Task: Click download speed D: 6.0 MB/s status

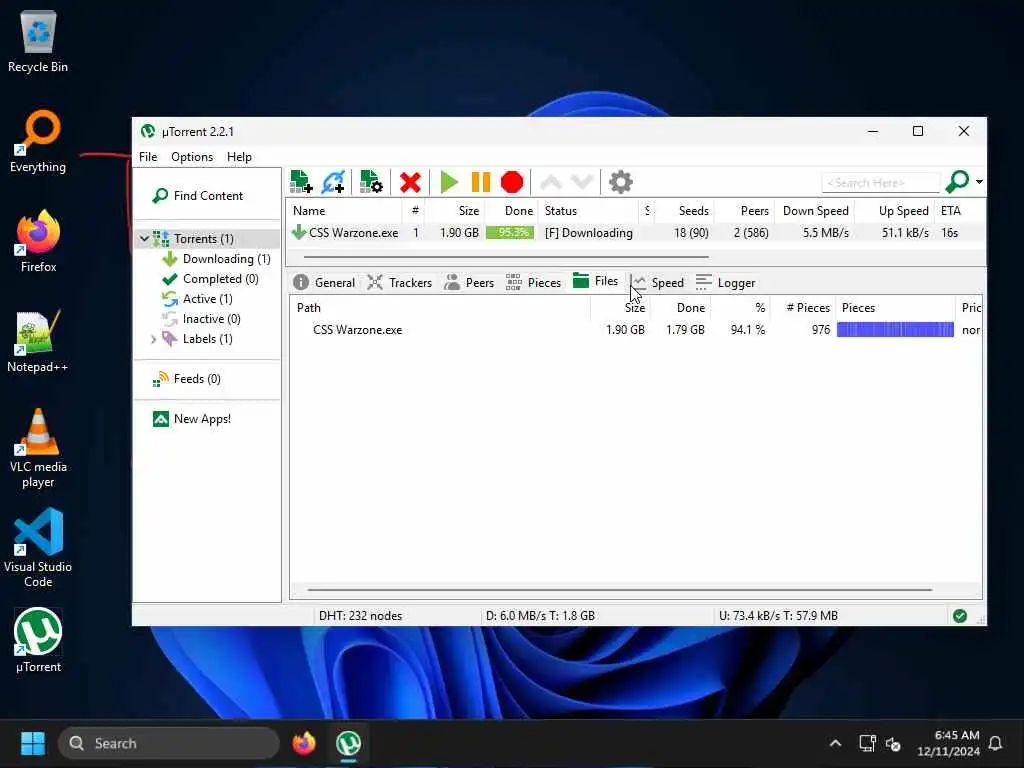Action: [540, 616]
